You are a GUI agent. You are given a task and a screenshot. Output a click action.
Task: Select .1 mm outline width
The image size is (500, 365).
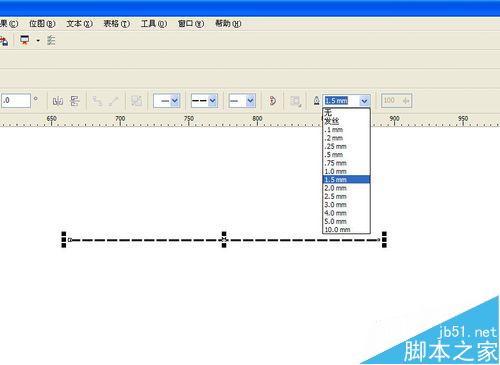(346, 130)
